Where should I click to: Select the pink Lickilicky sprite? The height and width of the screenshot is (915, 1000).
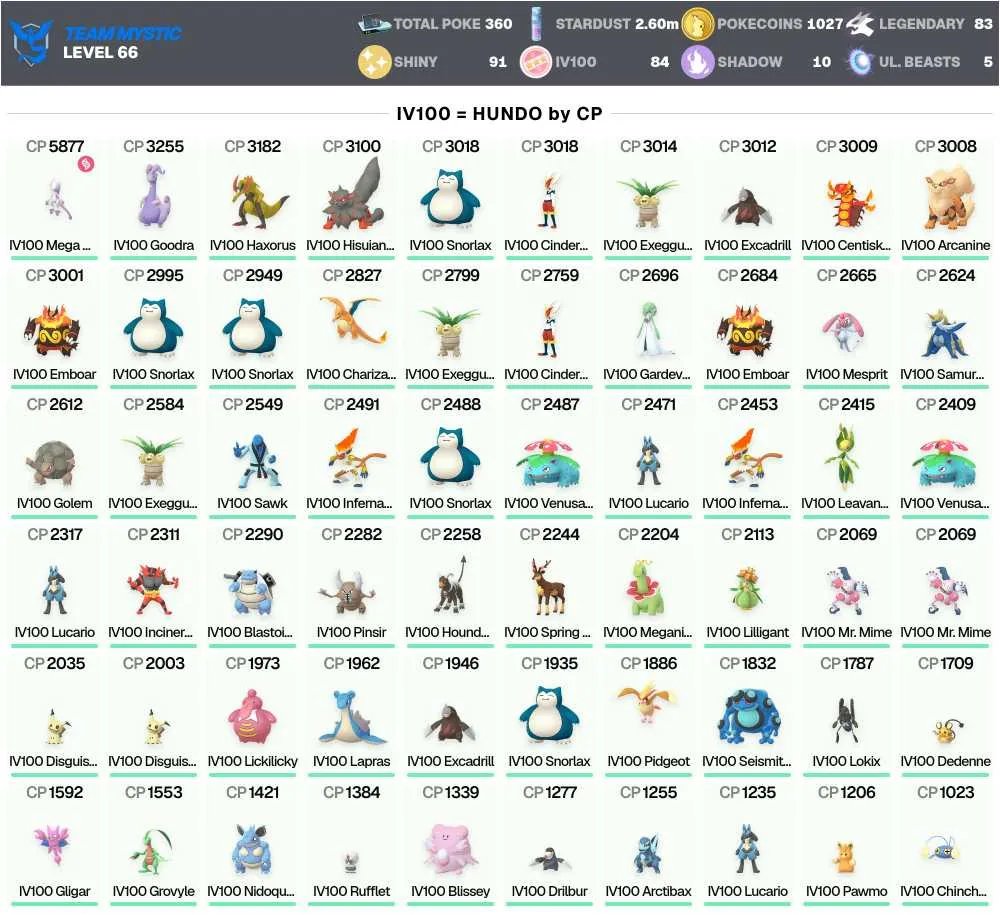coord(253,717)
